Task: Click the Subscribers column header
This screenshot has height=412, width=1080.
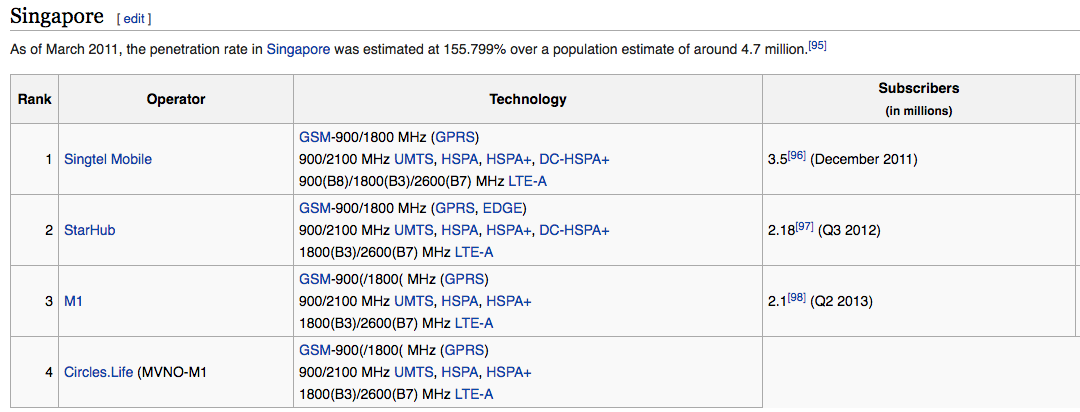Action: pyautogui.click(x=918, y=88)
